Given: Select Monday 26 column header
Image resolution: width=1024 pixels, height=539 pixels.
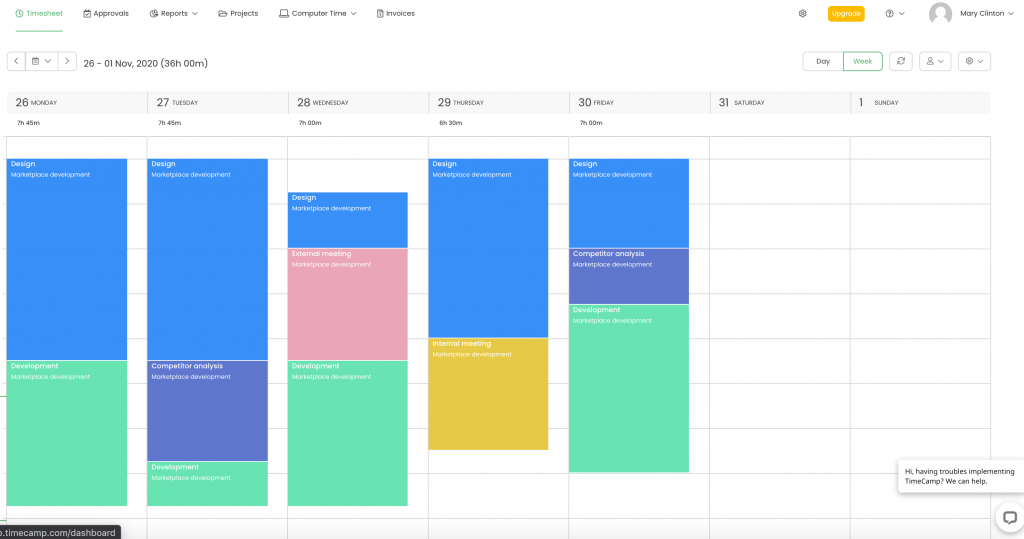Looking at the screenshot, I should click(x=77, y=103).
